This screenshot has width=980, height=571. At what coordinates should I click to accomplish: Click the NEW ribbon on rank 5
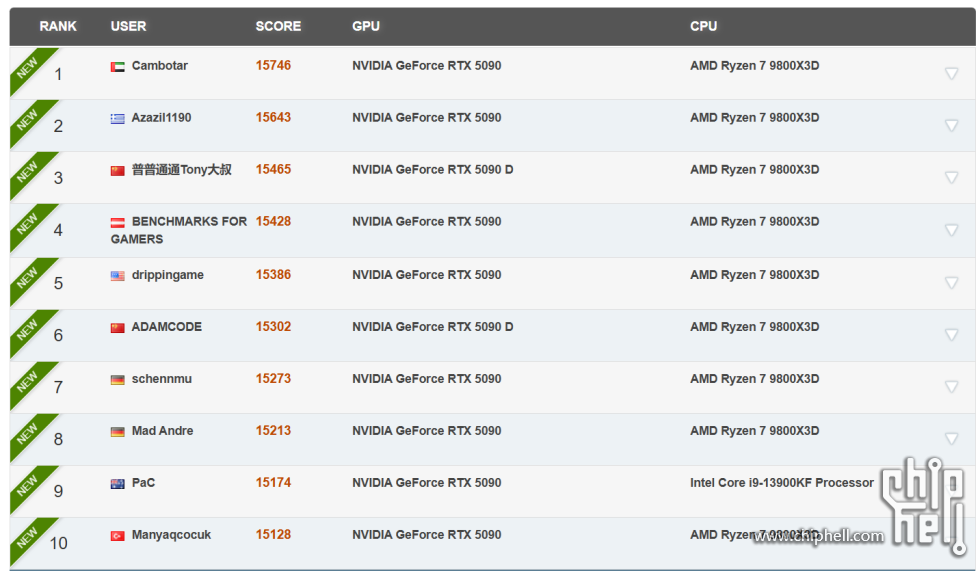[x=29, y=277]
